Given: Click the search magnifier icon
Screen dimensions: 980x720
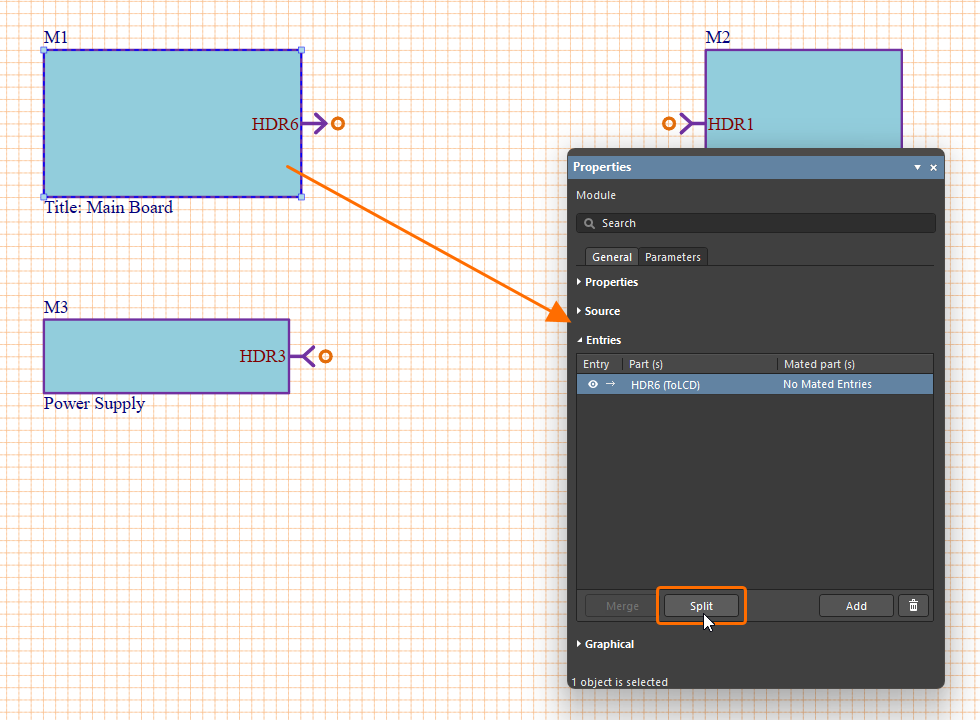Looking at the screenshot, I should pos(589,223).
